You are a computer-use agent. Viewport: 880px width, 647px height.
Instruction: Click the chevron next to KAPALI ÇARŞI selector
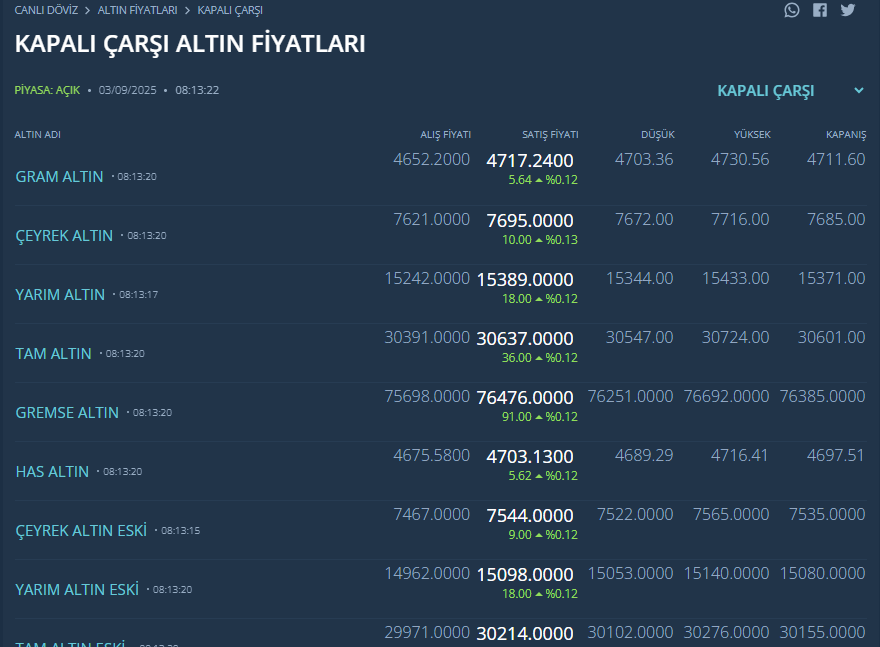(858, 90)
